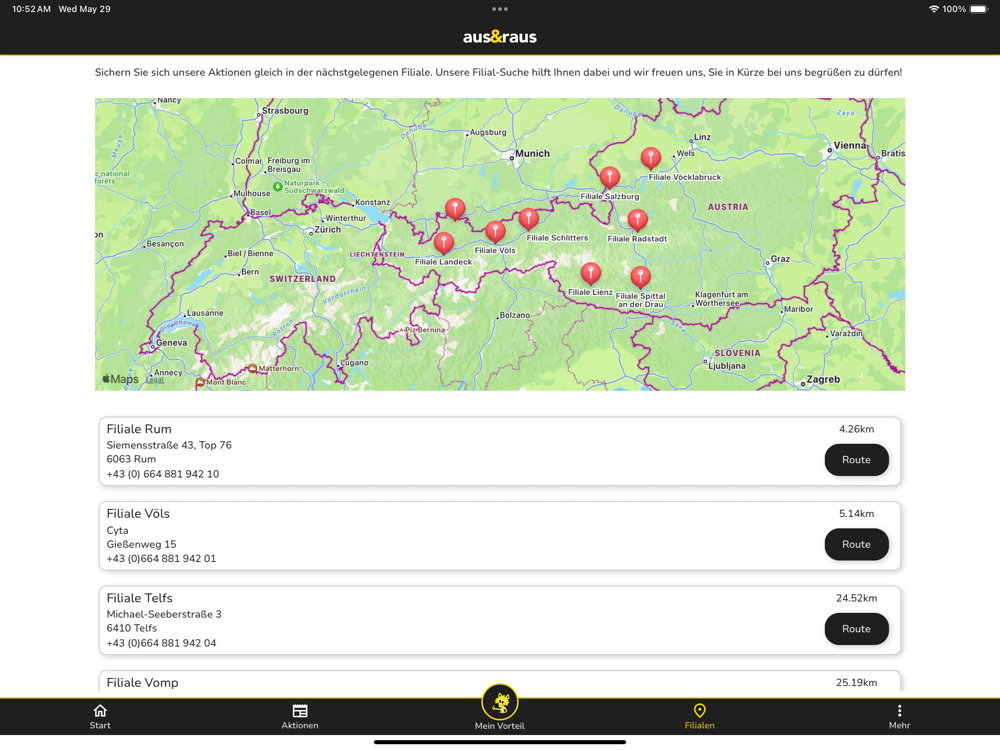Tap the Filiale Völs map pin

pos(495,232)
